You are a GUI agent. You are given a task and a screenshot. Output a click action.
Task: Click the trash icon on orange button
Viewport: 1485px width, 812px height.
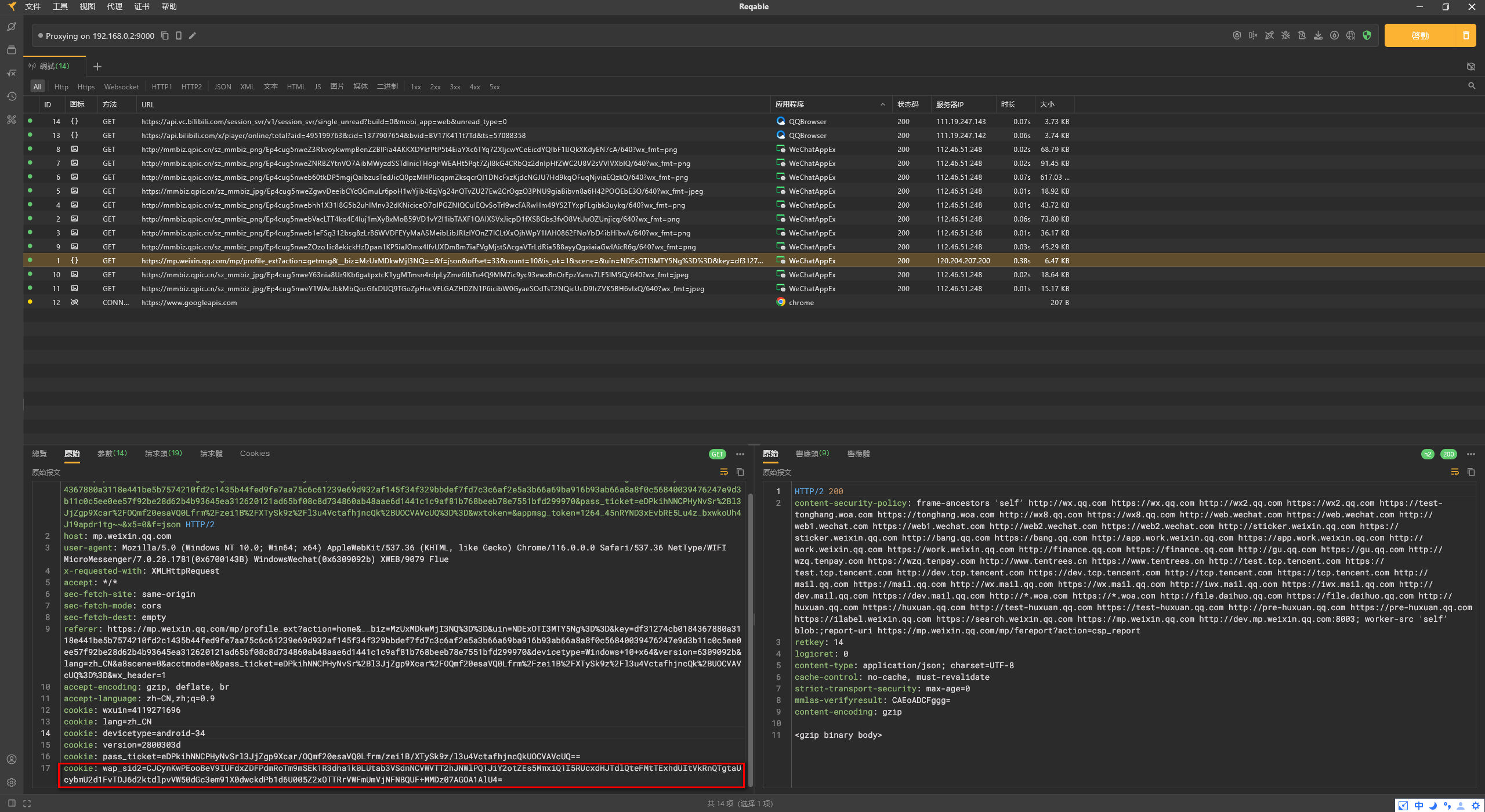click(1466, 36)
